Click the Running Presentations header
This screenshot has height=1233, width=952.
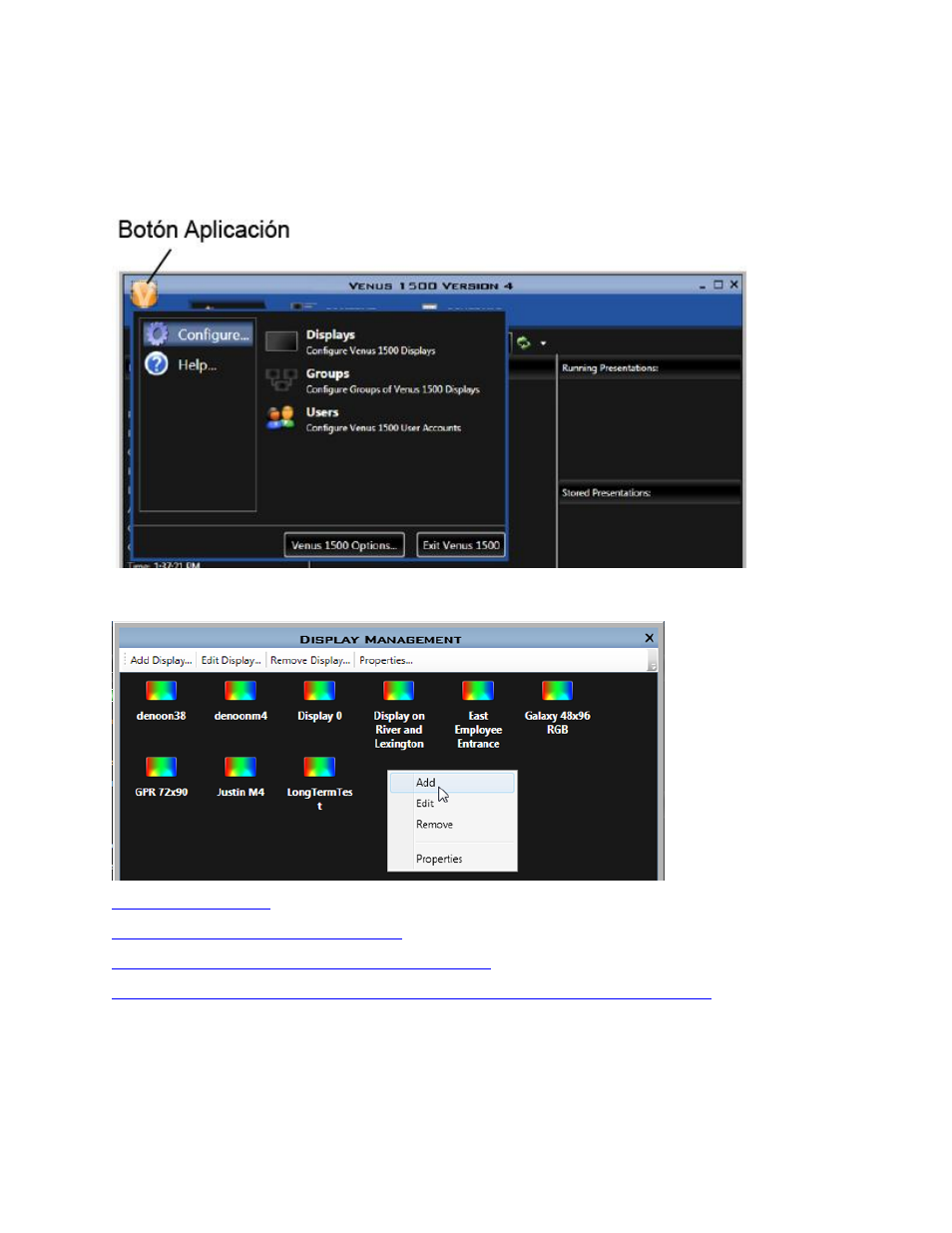click(x=650, y=368)
